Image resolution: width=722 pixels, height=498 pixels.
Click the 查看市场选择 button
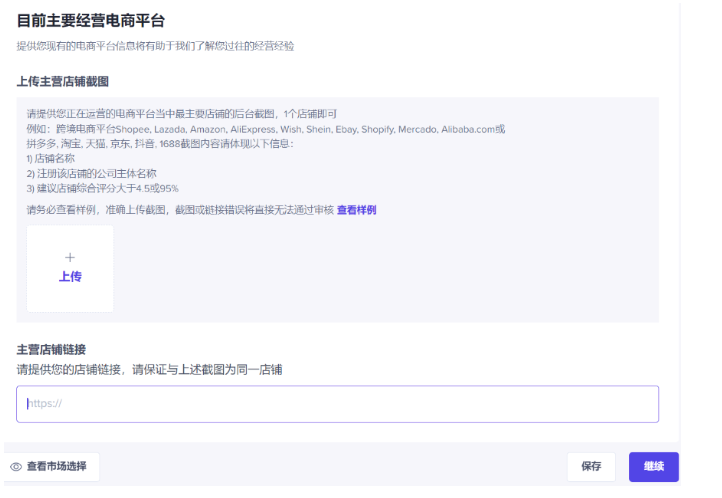[x=52, y=467]
